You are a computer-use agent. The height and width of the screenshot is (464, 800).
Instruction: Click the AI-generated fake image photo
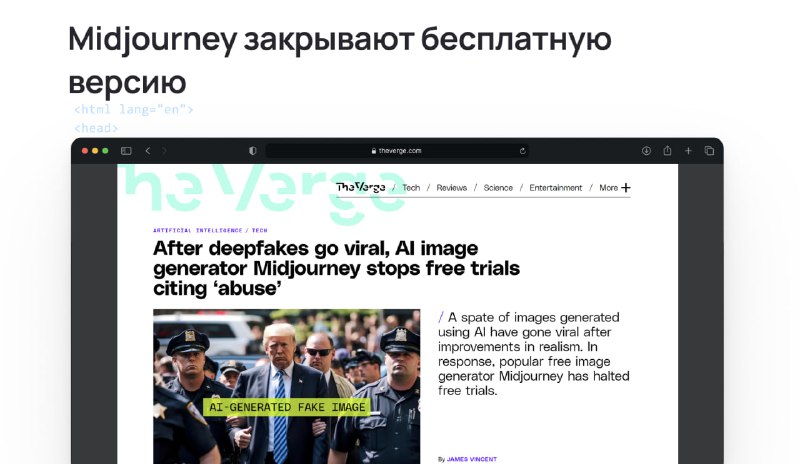point(287,386)
